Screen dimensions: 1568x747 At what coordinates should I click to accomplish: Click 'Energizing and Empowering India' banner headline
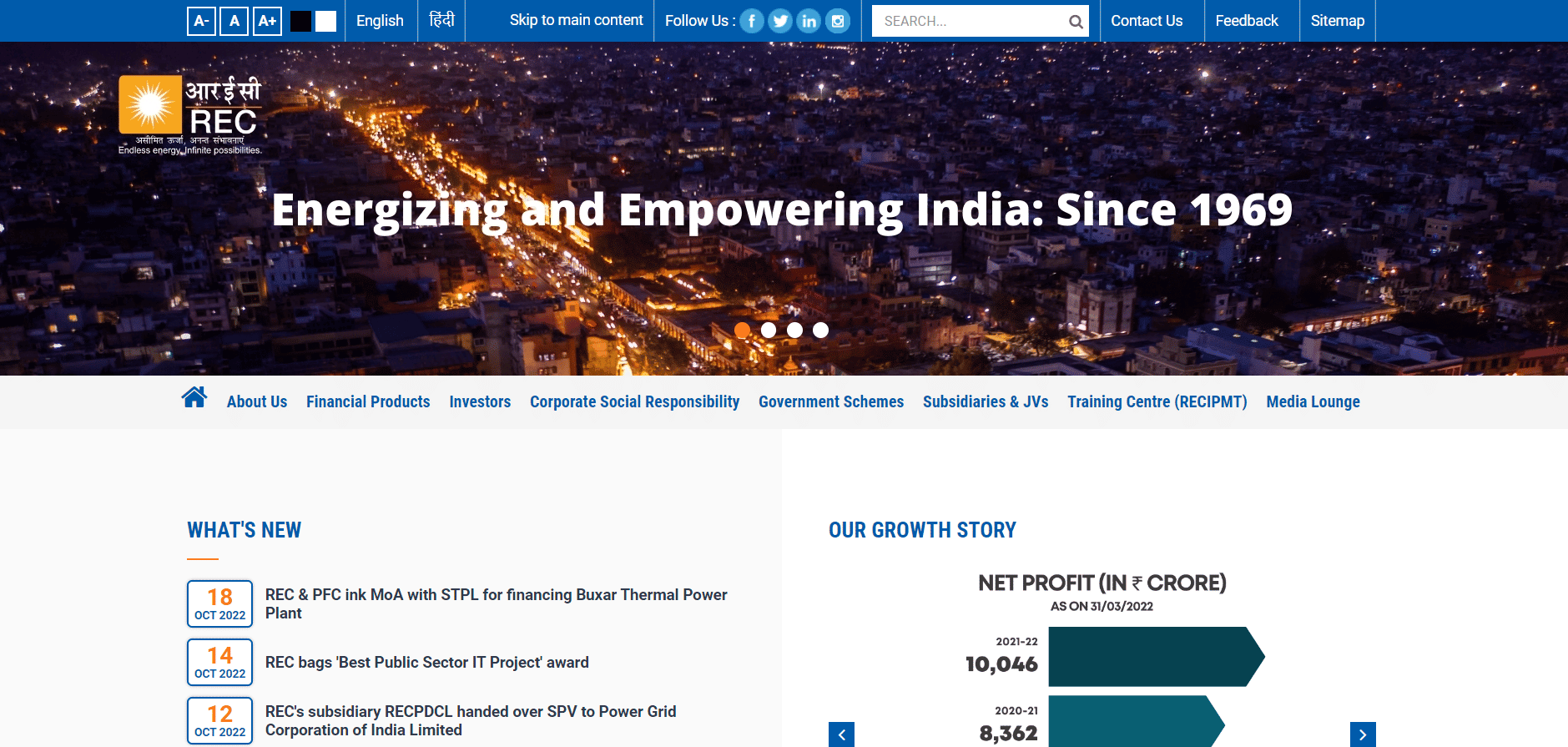(782, 210)
